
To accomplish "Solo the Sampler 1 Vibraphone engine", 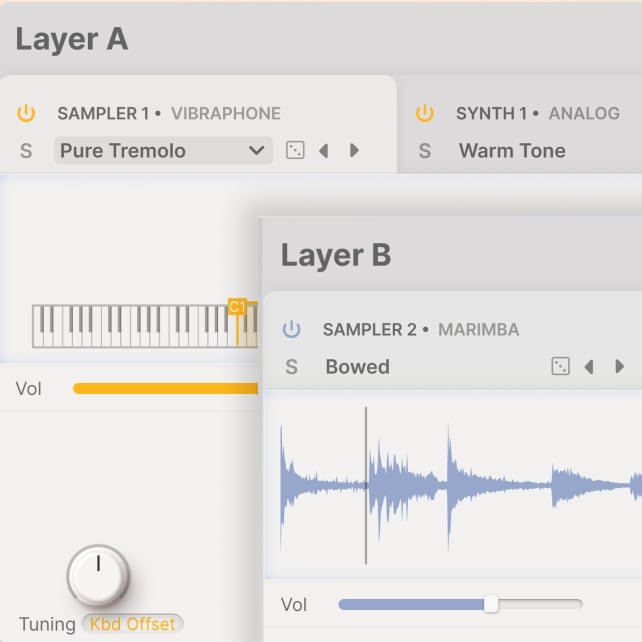I will [26, 151].
